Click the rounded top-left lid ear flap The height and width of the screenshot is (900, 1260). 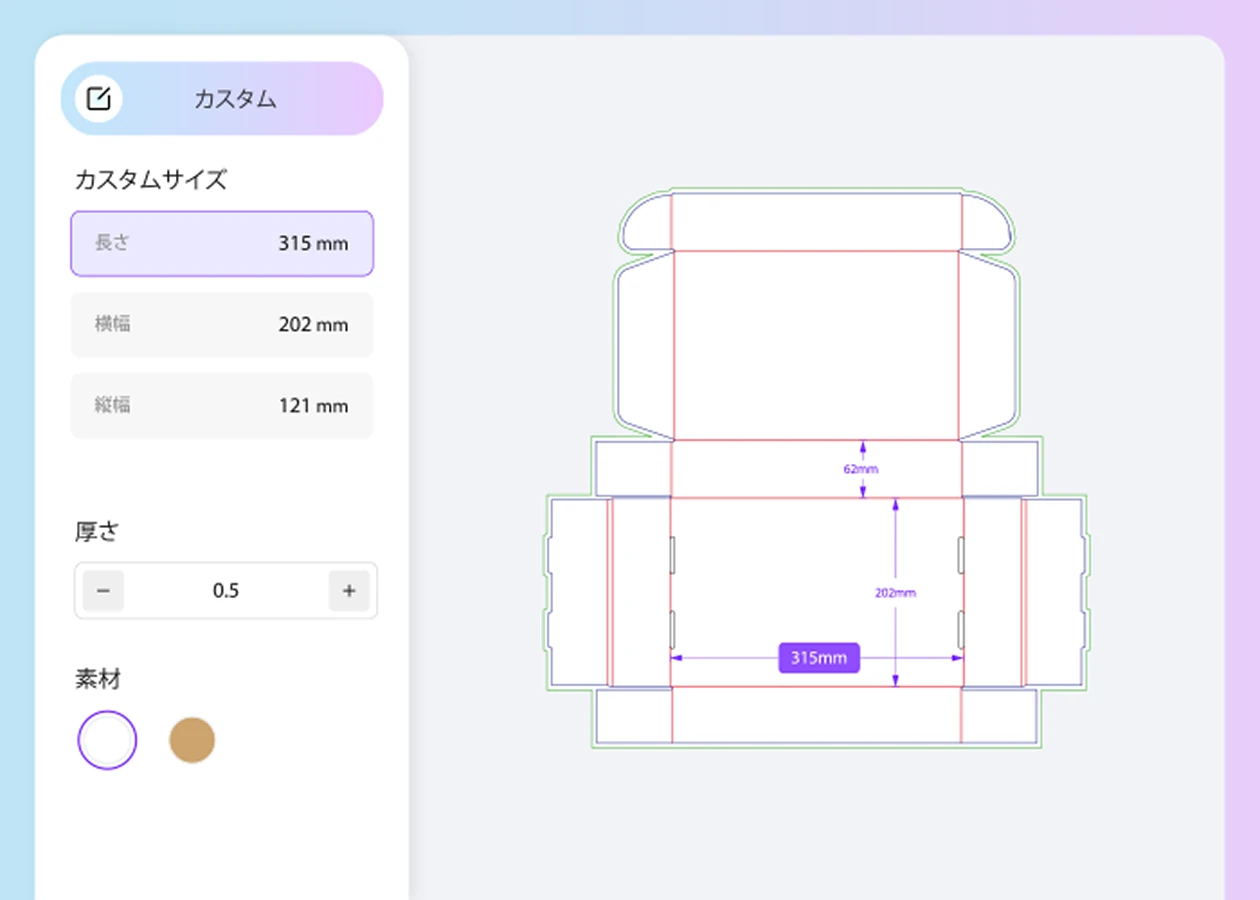pos(646,222)
